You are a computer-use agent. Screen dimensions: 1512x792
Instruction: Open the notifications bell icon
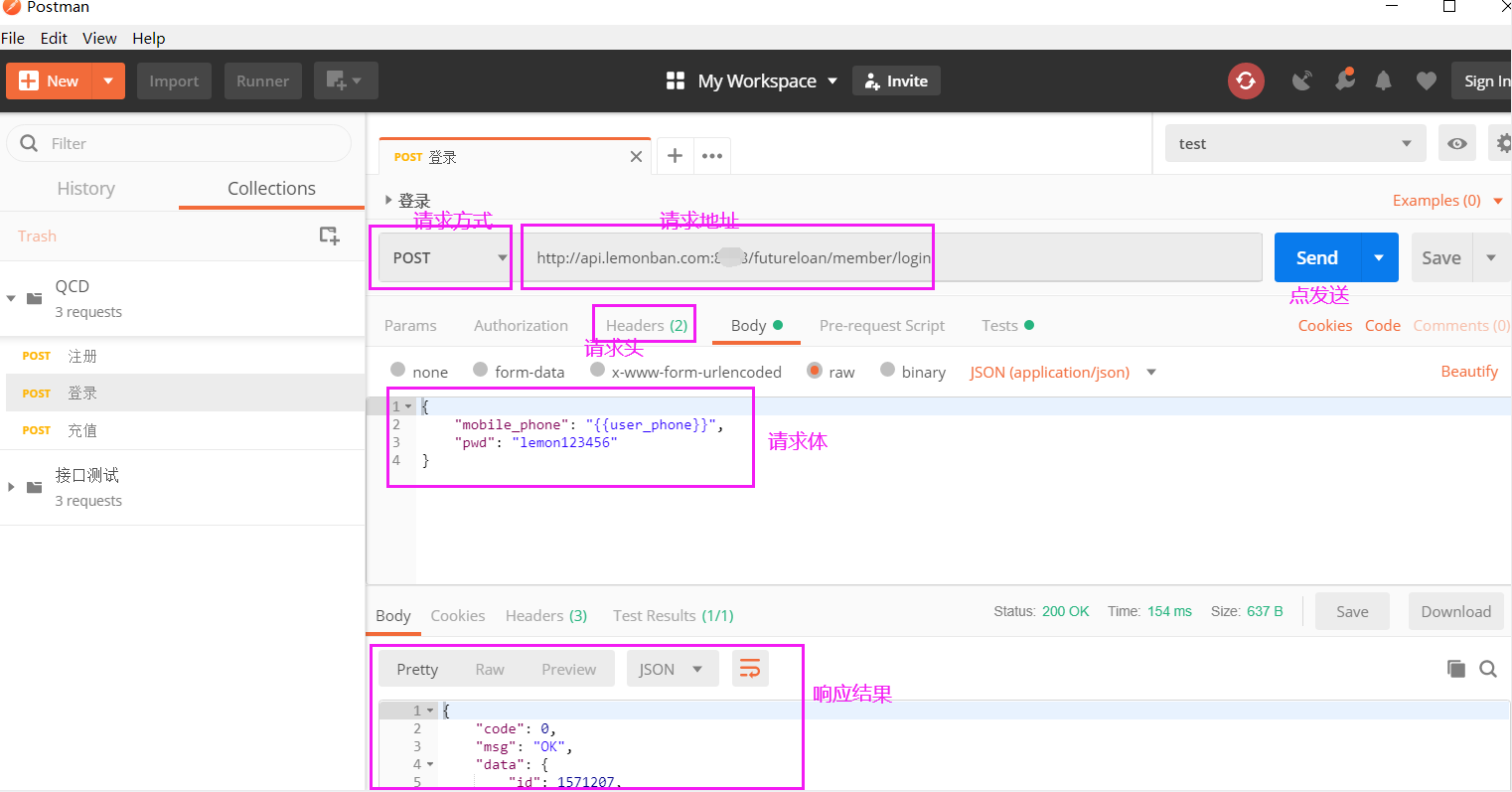tap(1383, 80)
